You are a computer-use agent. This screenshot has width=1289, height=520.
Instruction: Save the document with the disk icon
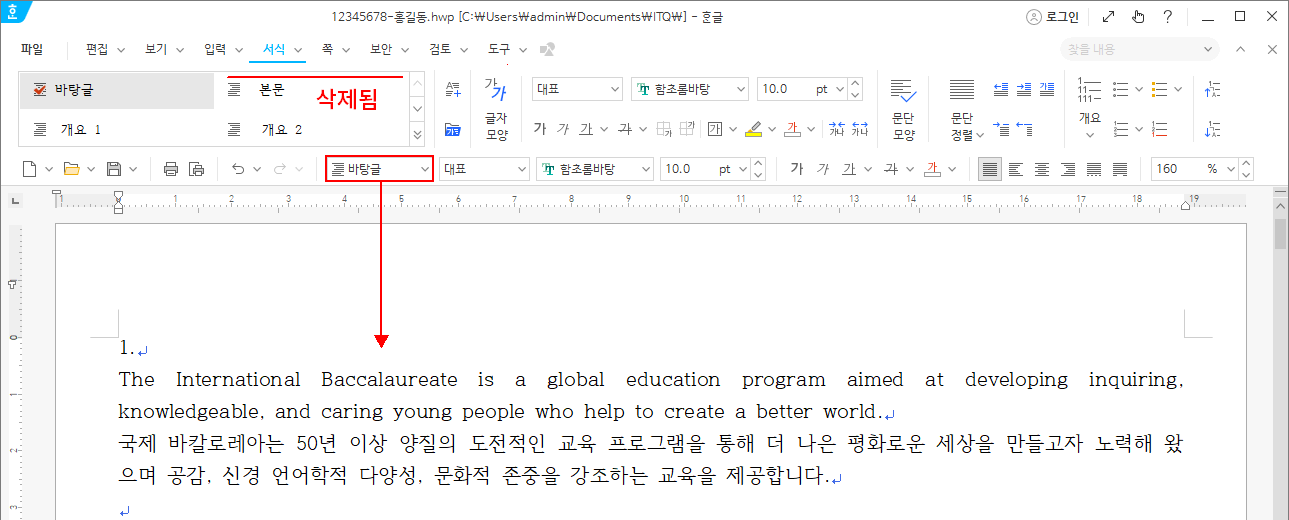click(113, 169)
